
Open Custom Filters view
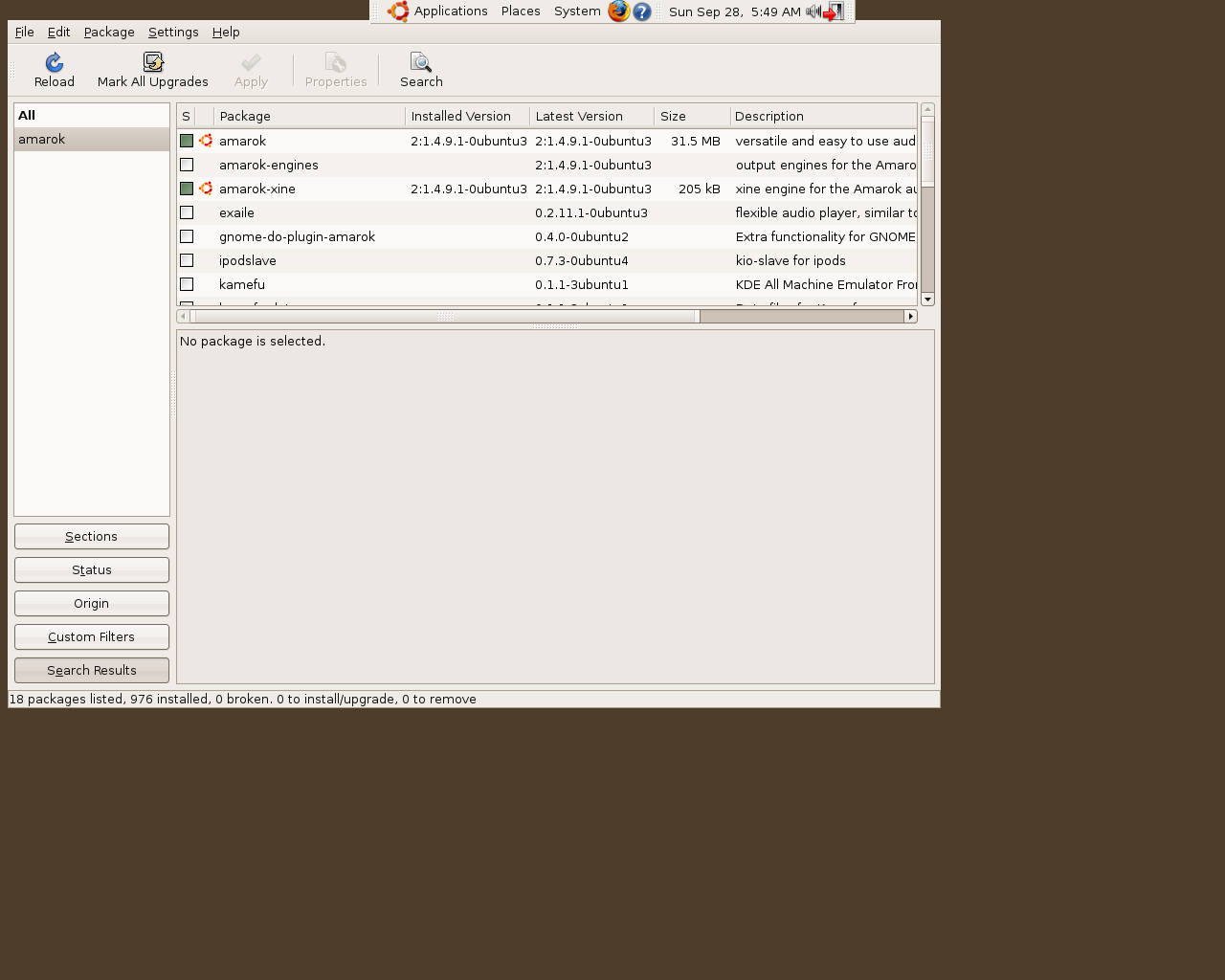coord(92,636)
